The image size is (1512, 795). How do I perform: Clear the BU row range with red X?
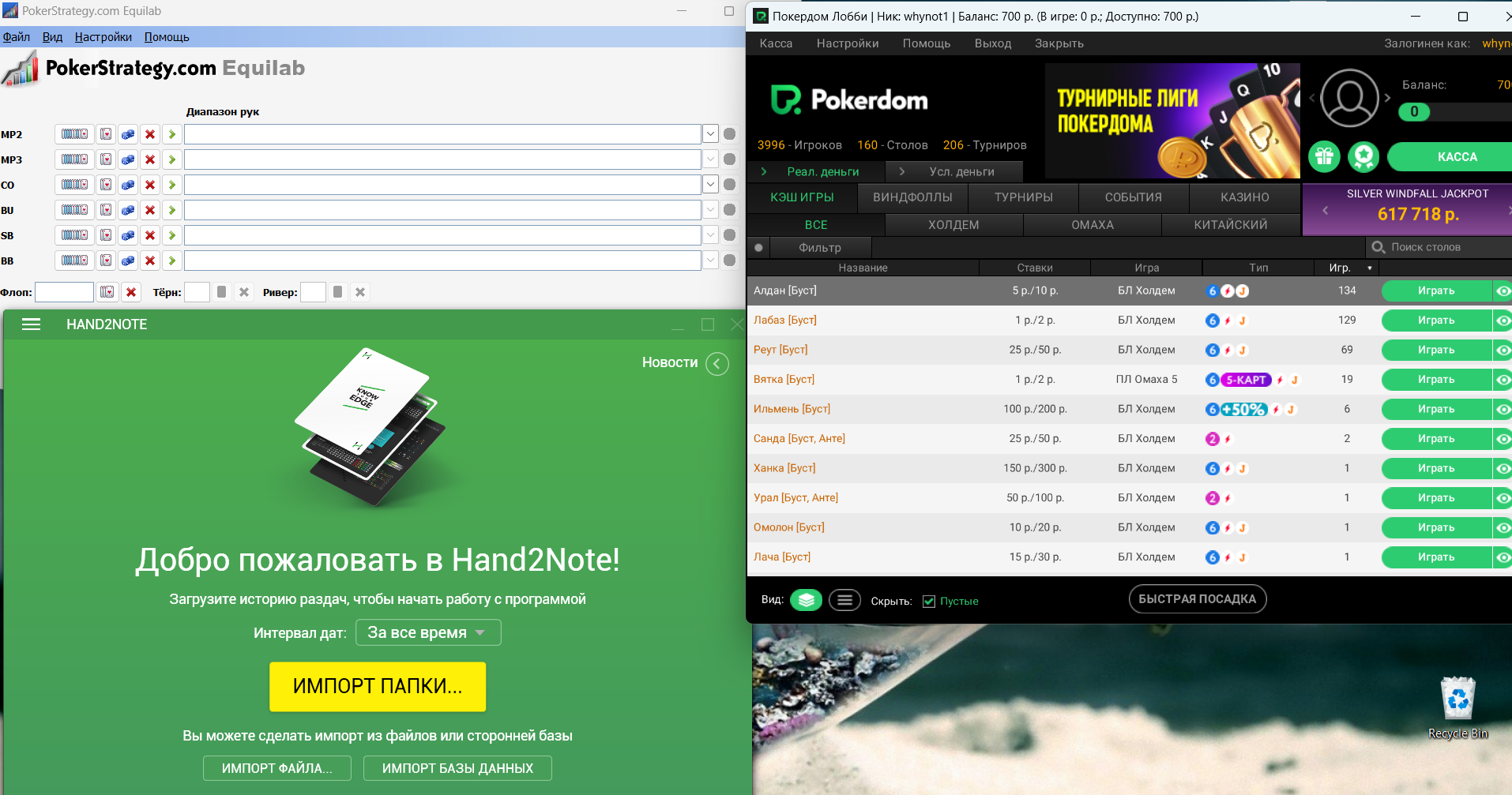click(150, 210)
